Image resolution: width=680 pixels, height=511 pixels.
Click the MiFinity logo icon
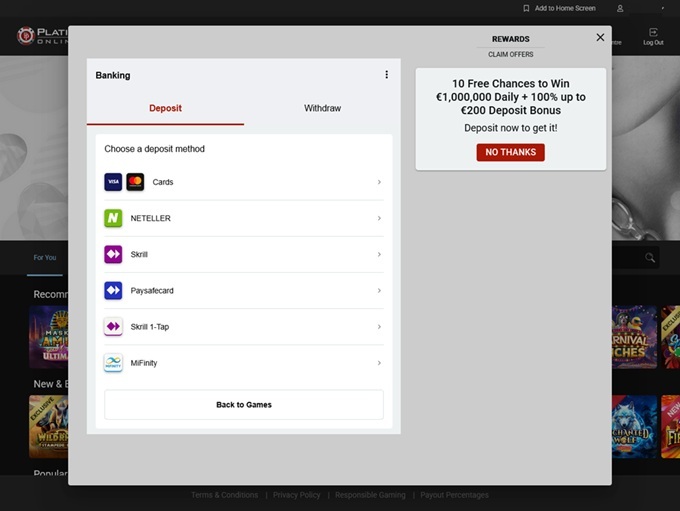(x=113, y=363)
